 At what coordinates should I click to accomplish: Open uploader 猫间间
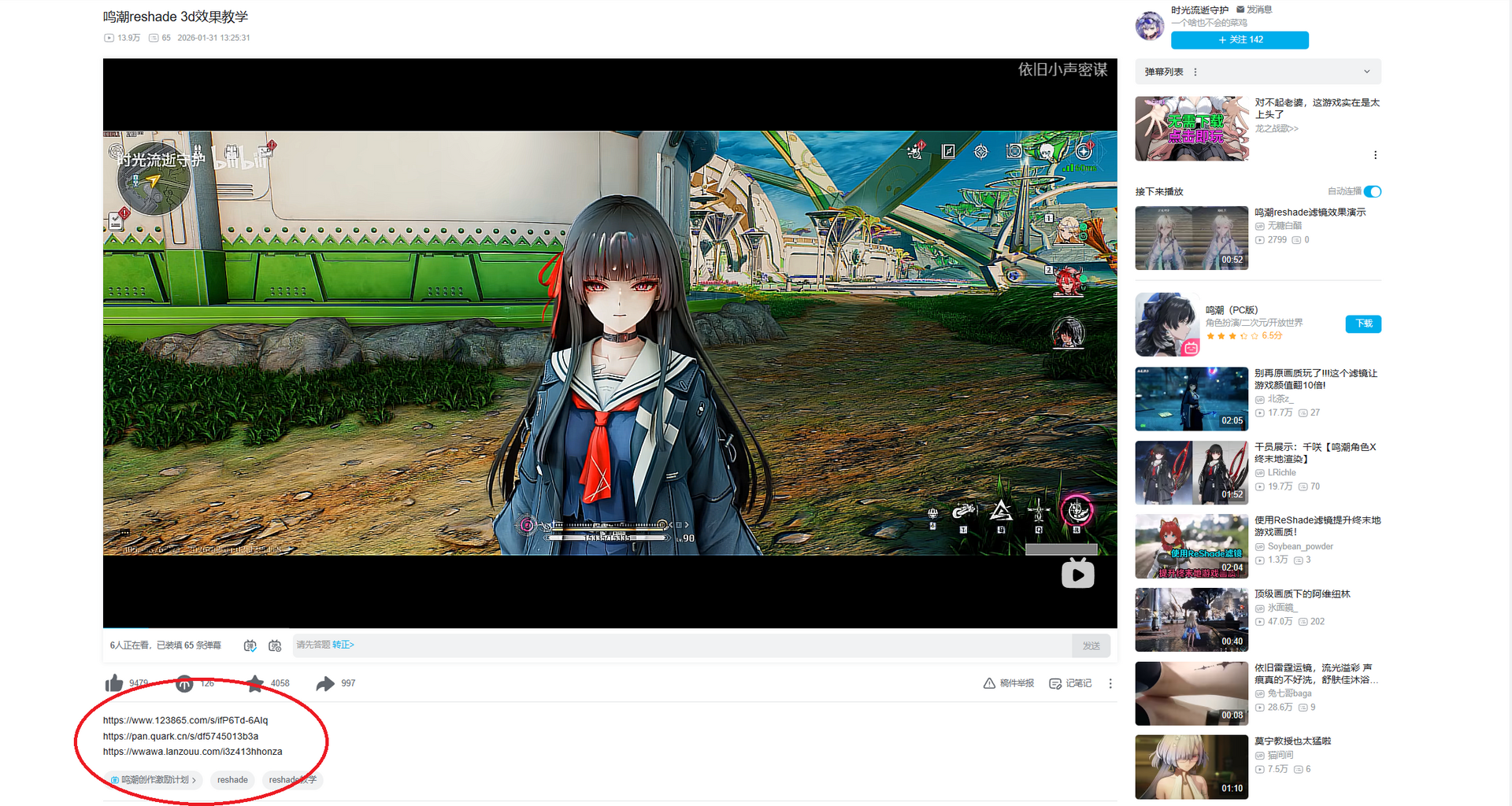pyautogui.click(x=1280, y=756)
